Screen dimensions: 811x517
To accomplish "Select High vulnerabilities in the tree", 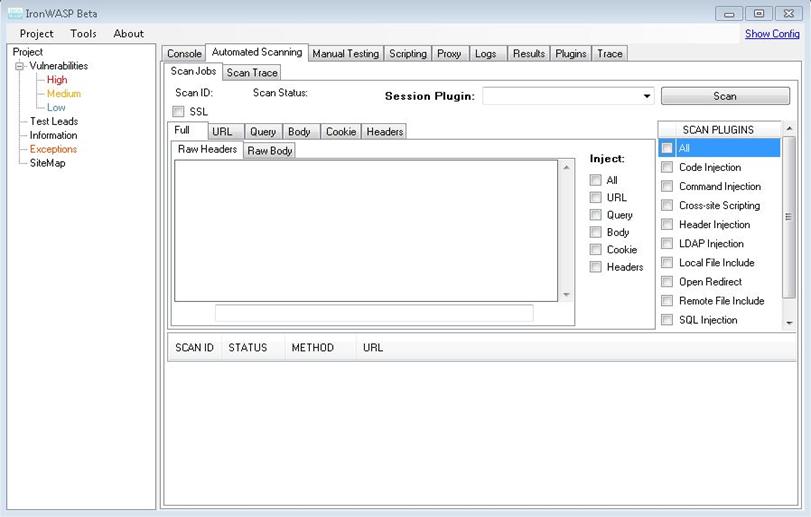I will click(x=57, y=80).
